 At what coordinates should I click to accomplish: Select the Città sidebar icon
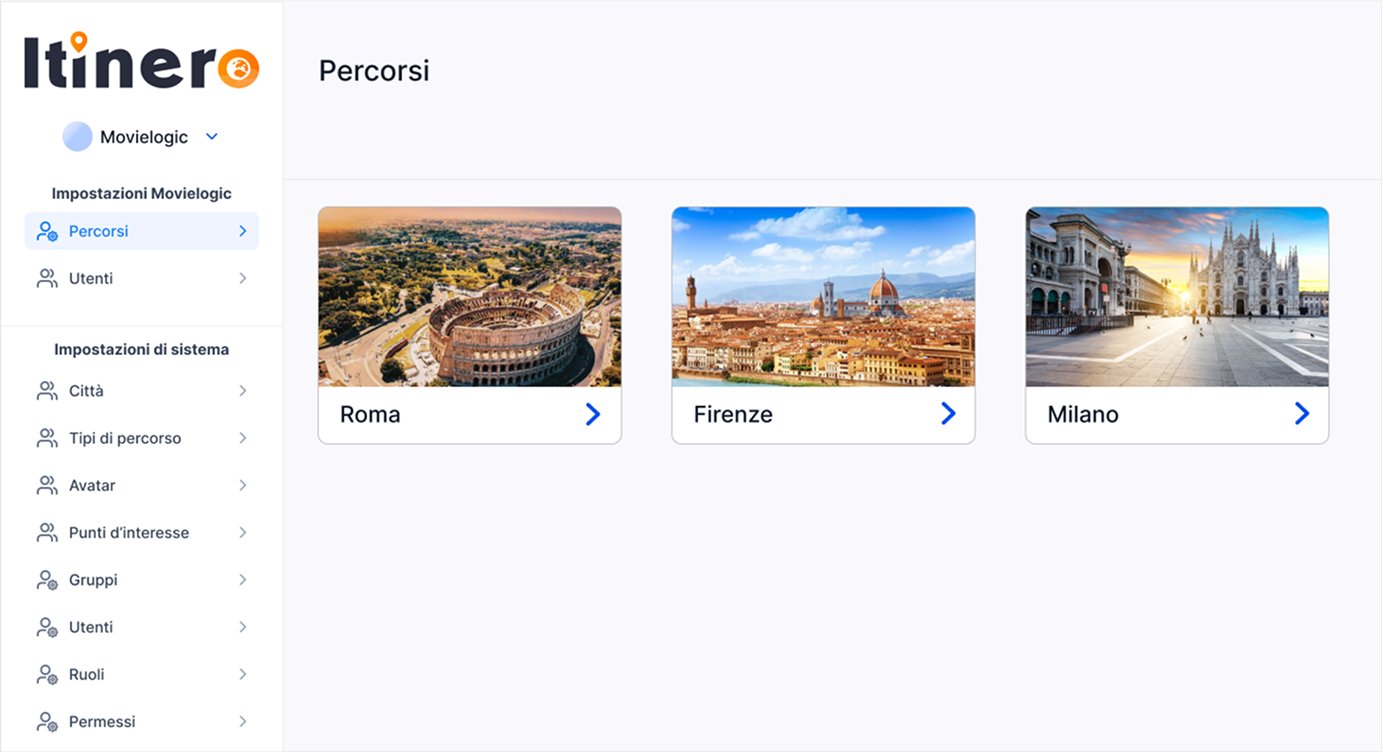[46, 390]
